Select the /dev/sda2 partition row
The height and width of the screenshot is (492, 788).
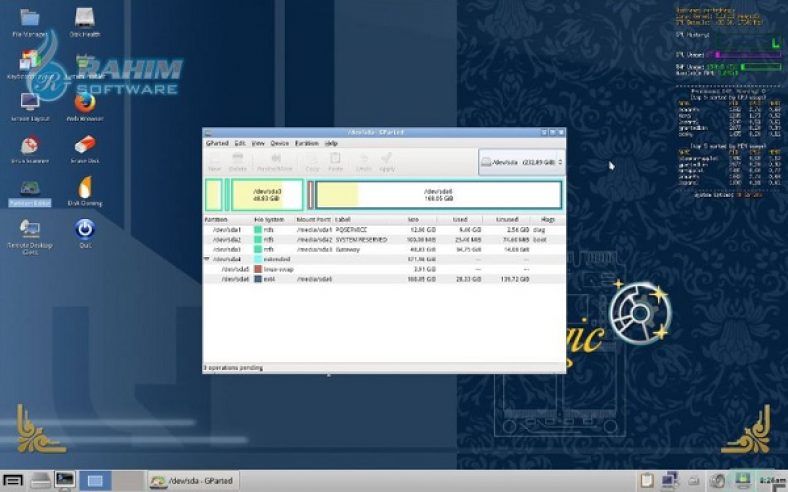coord(384,240)
